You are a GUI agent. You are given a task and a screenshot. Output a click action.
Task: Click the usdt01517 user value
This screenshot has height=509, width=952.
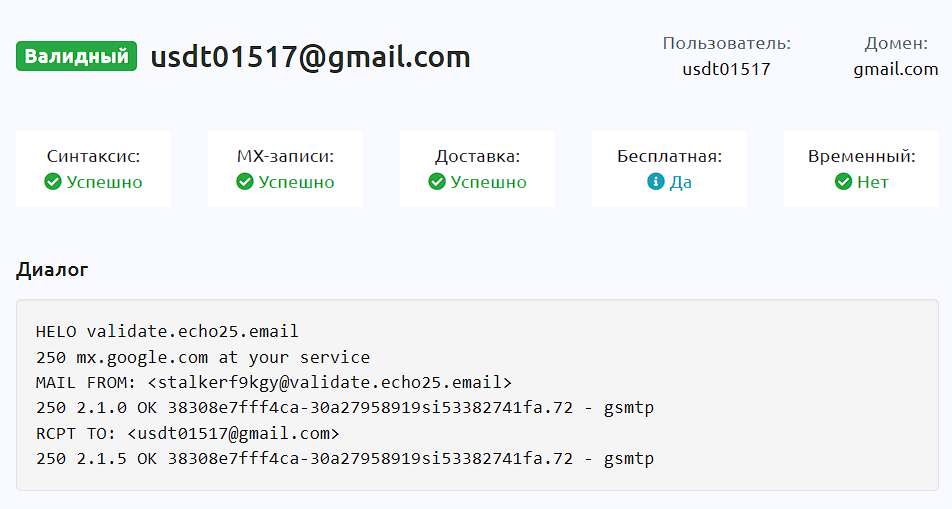[726, 69]
